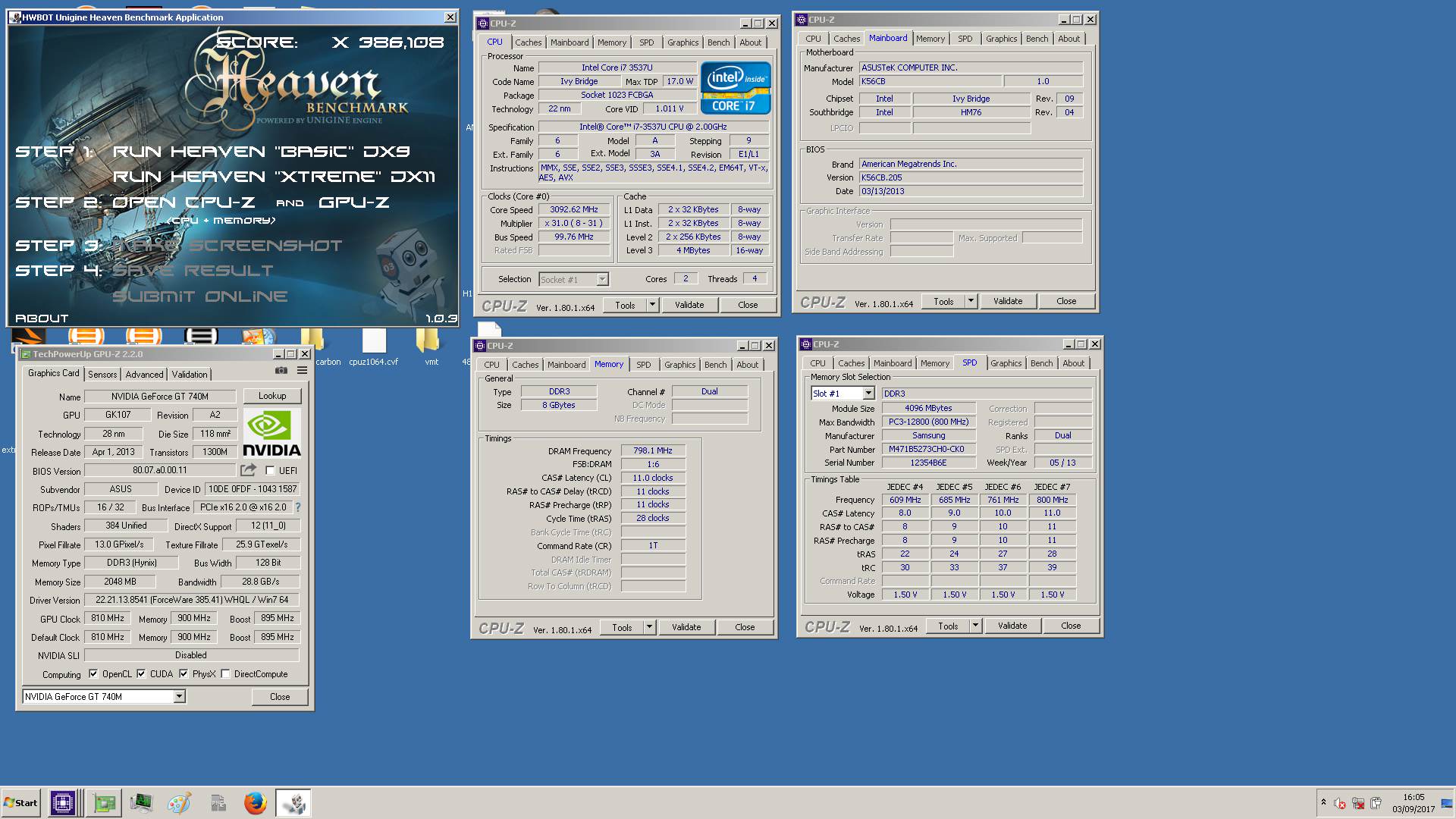Open the Slot #1 memory slot dropdown

click(x=868, y=394)
